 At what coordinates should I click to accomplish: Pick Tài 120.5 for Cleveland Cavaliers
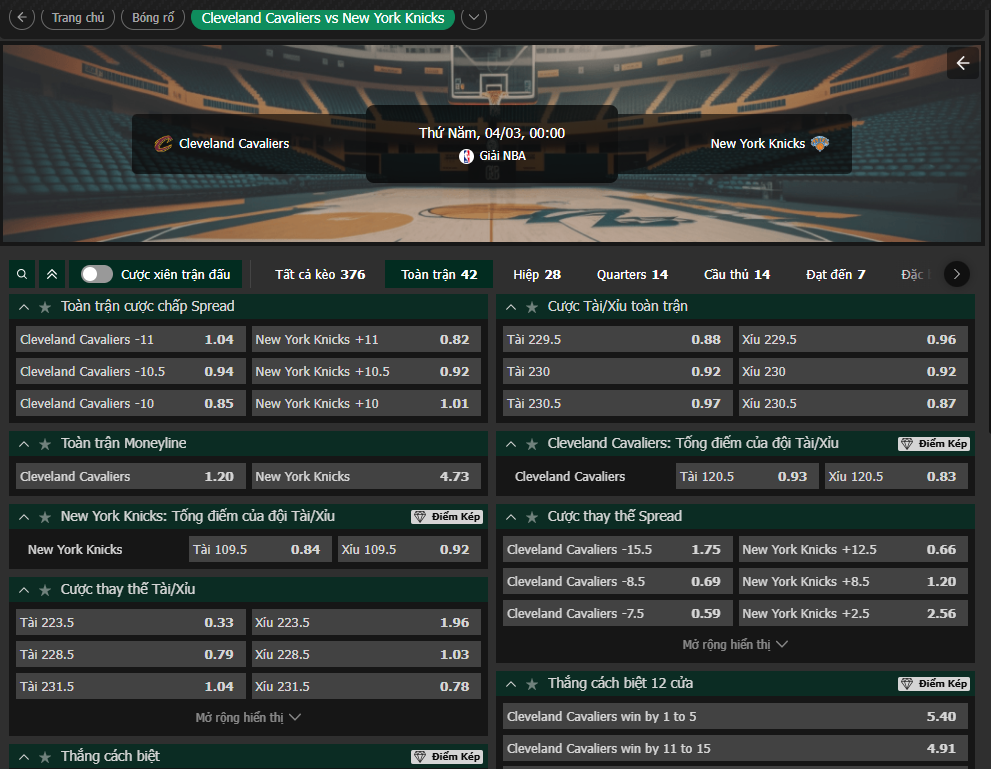pyautogui.click(x=747, y=476)
